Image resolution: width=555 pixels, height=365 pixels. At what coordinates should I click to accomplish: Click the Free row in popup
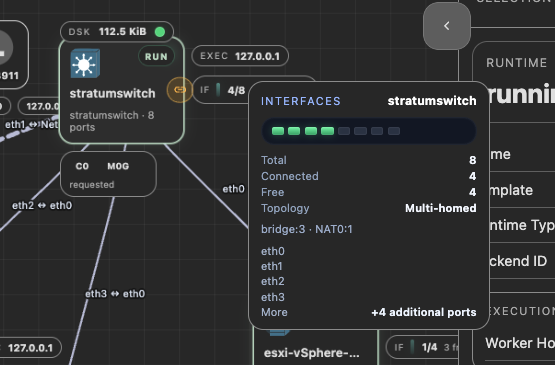(x=368, y=192)
